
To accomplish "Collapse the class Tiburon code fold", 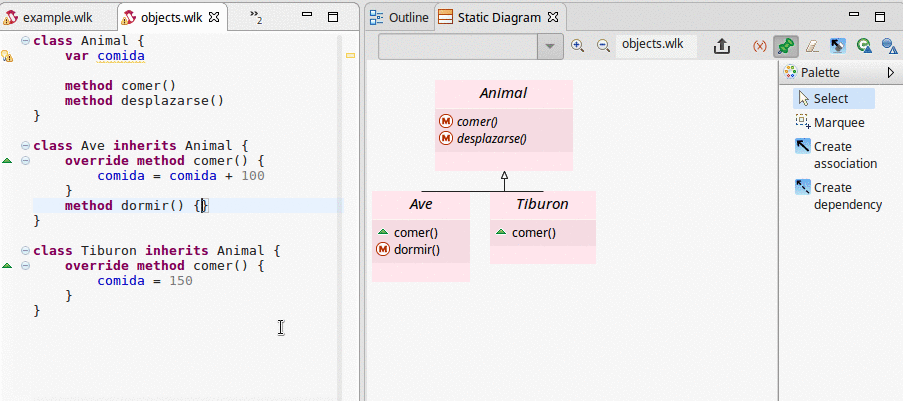I will click(25, 250).
